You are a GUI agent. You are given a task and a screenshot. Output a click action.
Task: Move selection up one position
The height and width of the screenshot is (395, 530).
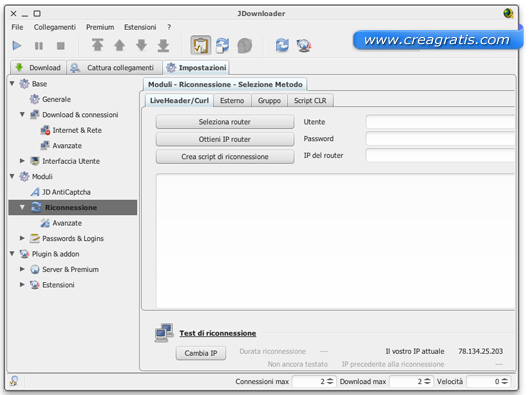tap(119, 45)
